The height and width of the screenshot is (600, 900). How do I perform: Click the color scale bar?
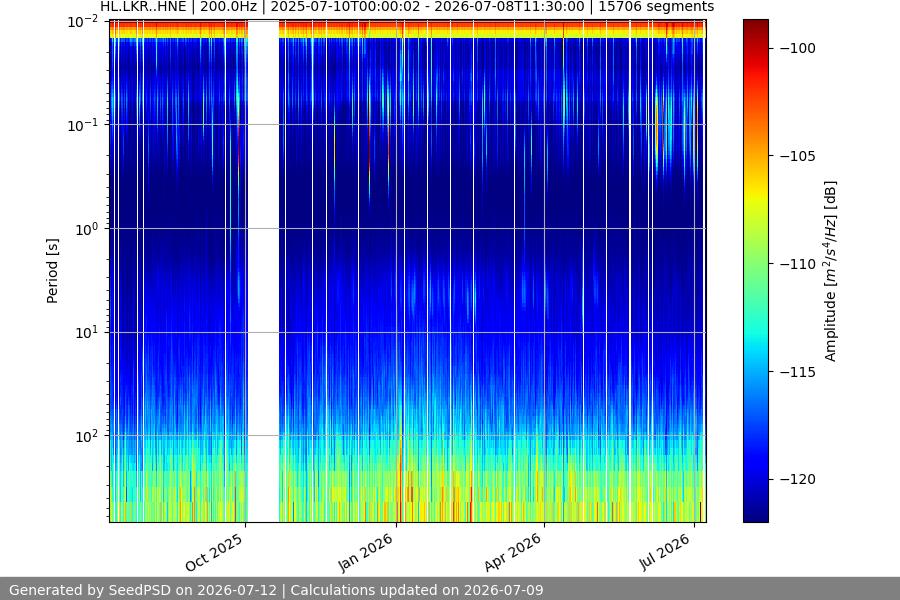pos(755,271)
